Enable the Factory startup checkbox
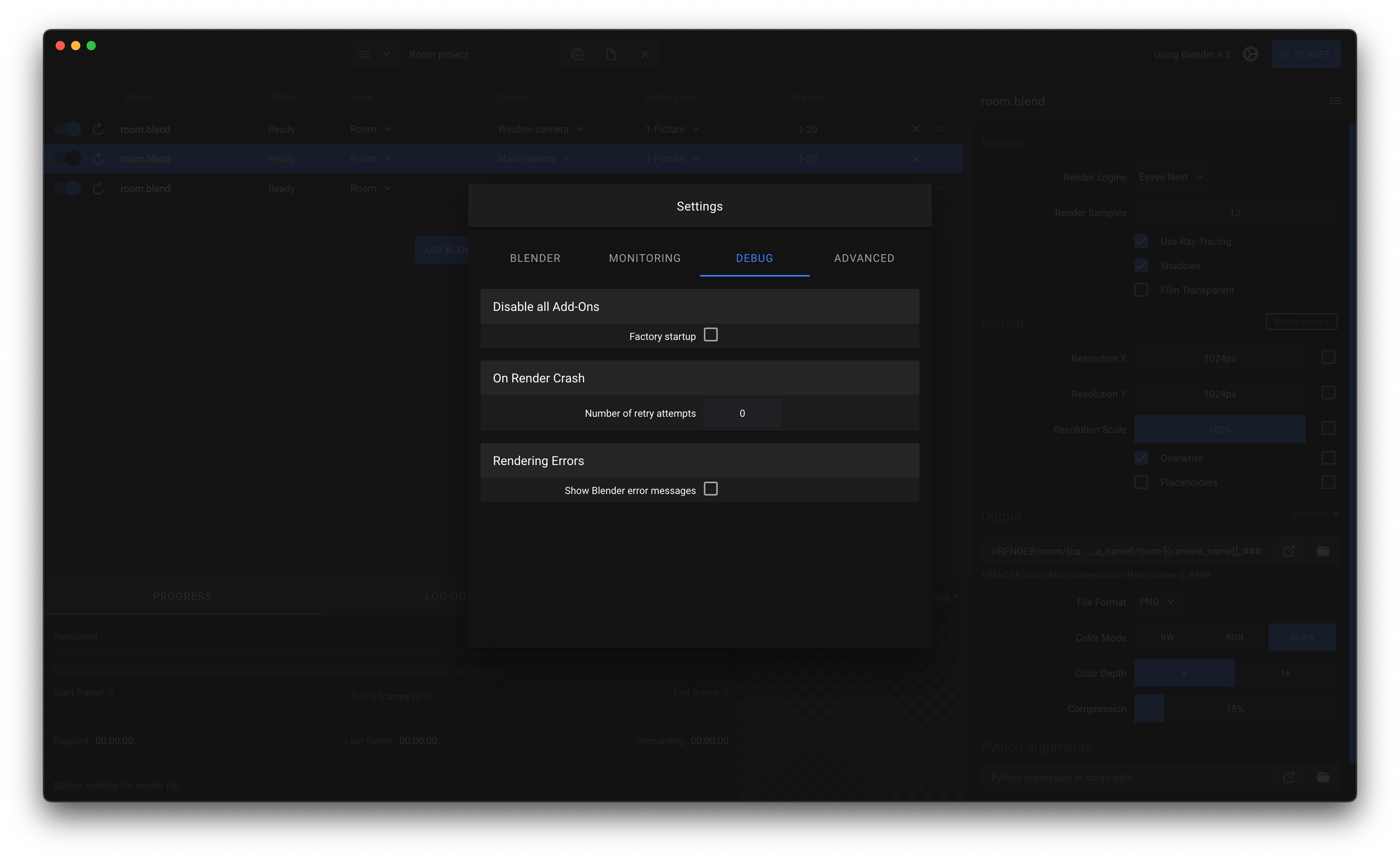This screenshot has height=859, width=1400. (x=710, y=335)
